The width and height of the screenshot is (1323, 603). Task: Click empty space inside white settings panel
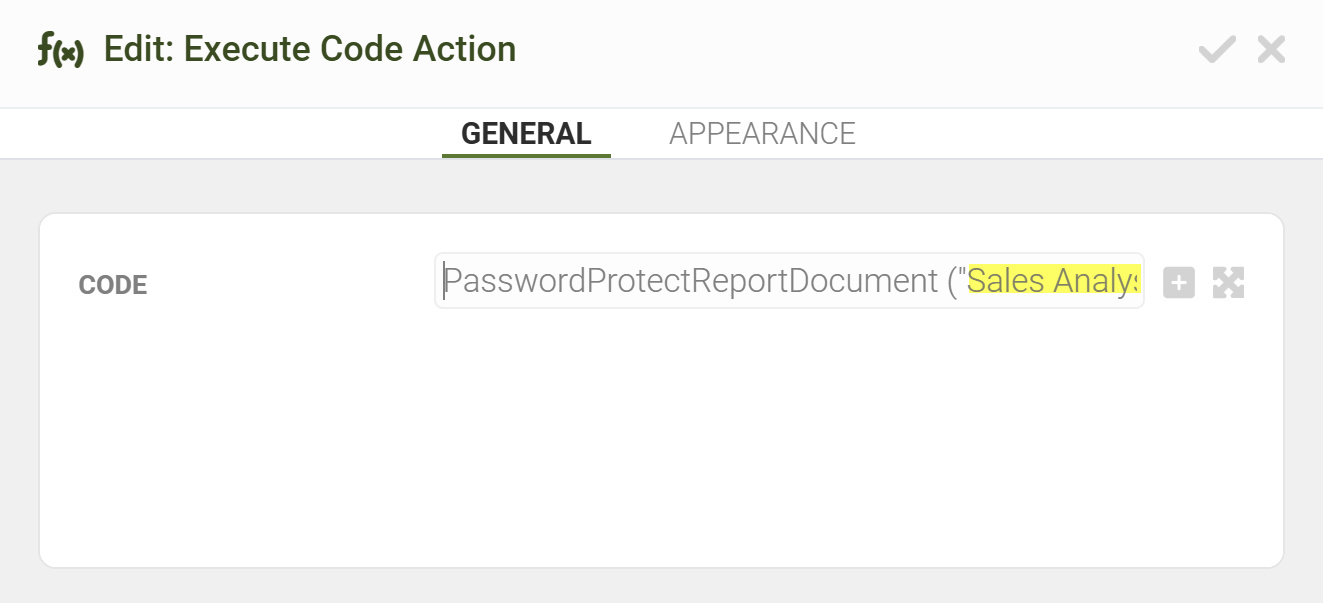tap(660, 440)
